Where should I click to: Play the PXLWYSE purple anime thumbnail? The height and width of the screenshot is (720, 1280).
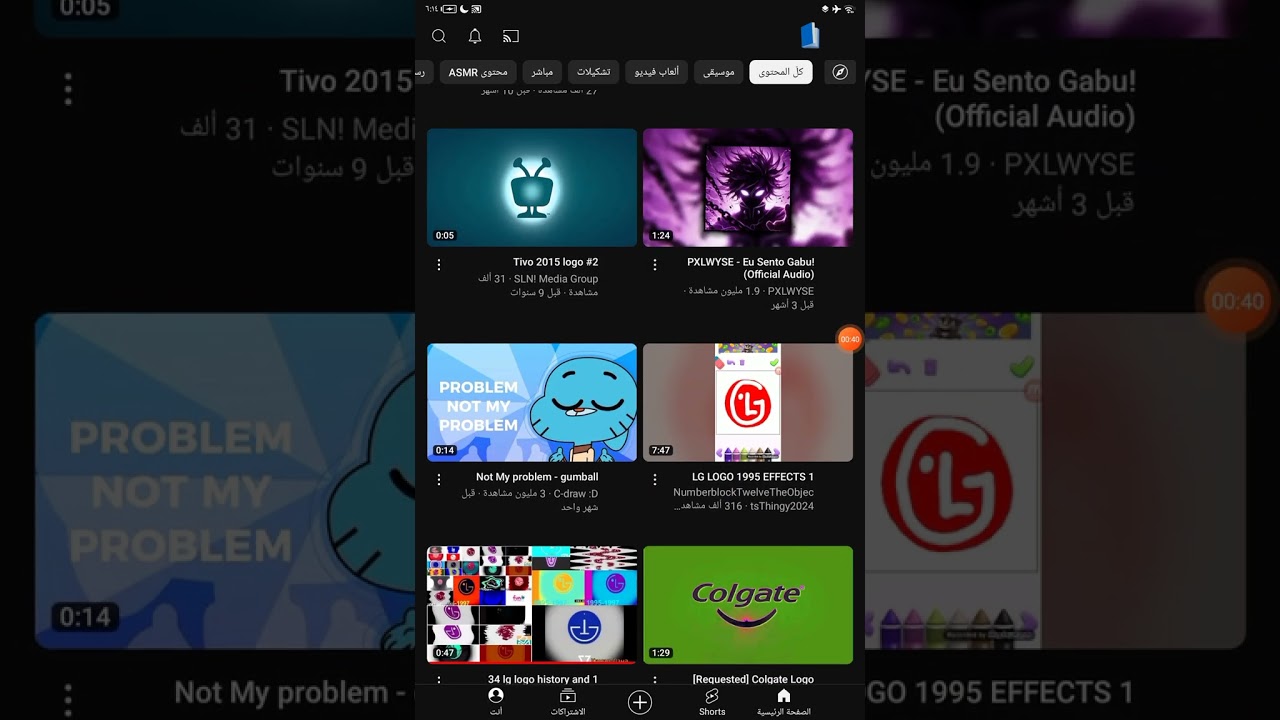748,187
